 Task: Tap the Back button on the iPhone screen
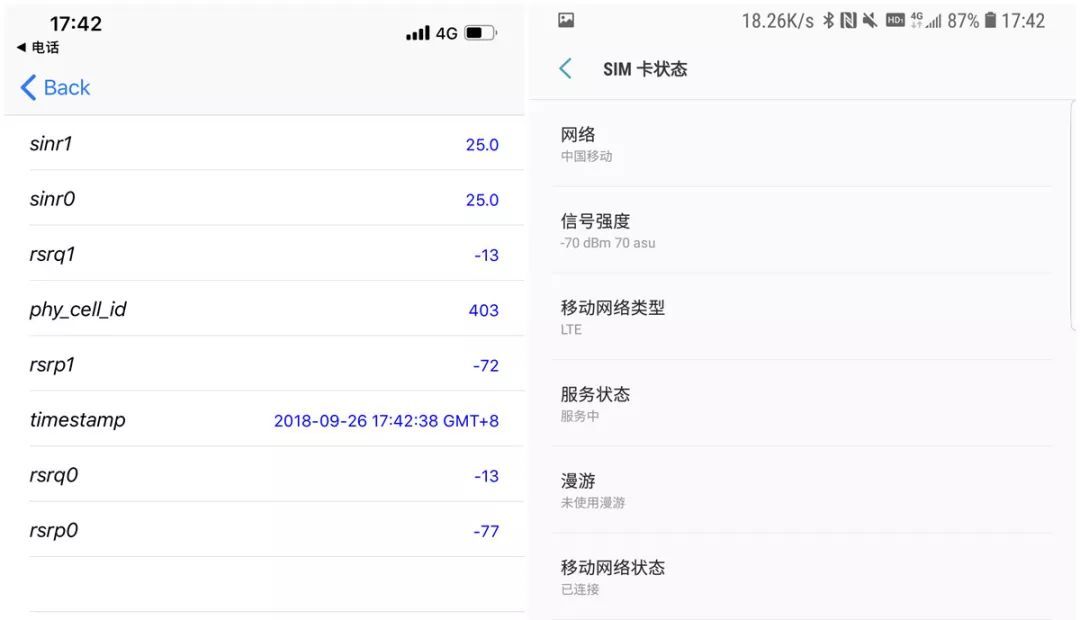coord(55,88)
